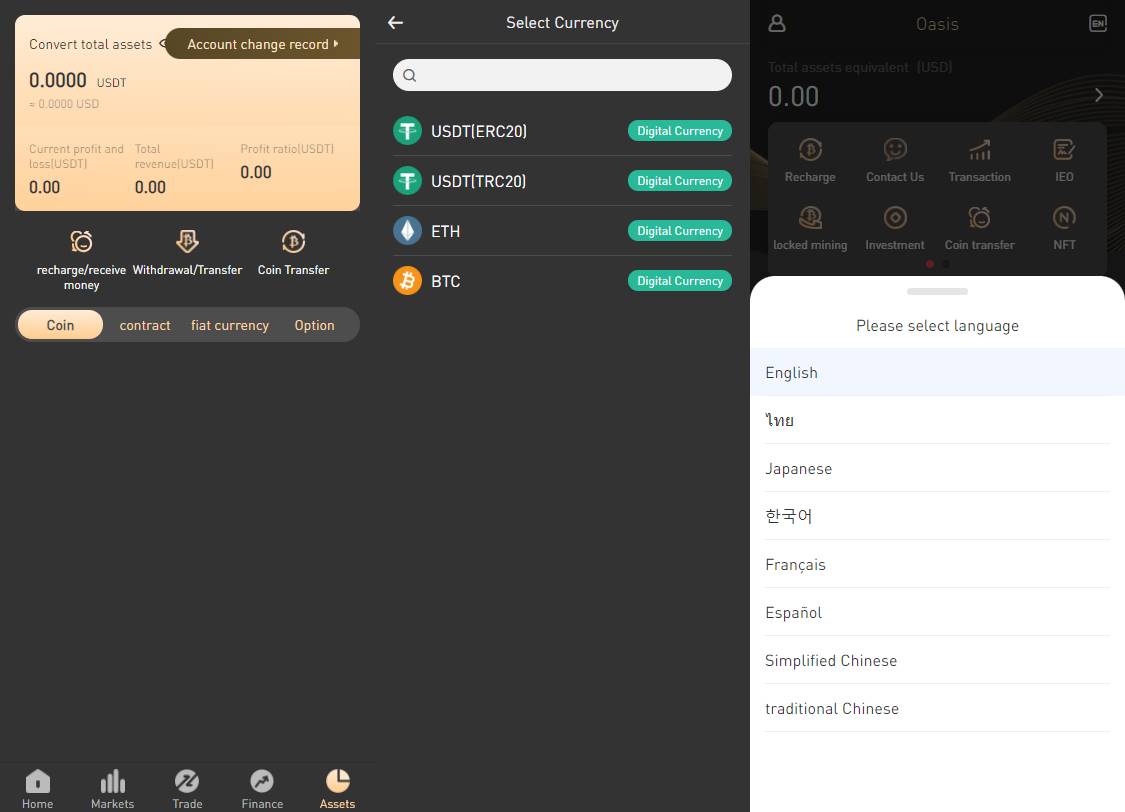The height and width of the screenshot is (812, 1125).
Task: Open the EN language selector
Action: 1098,24
